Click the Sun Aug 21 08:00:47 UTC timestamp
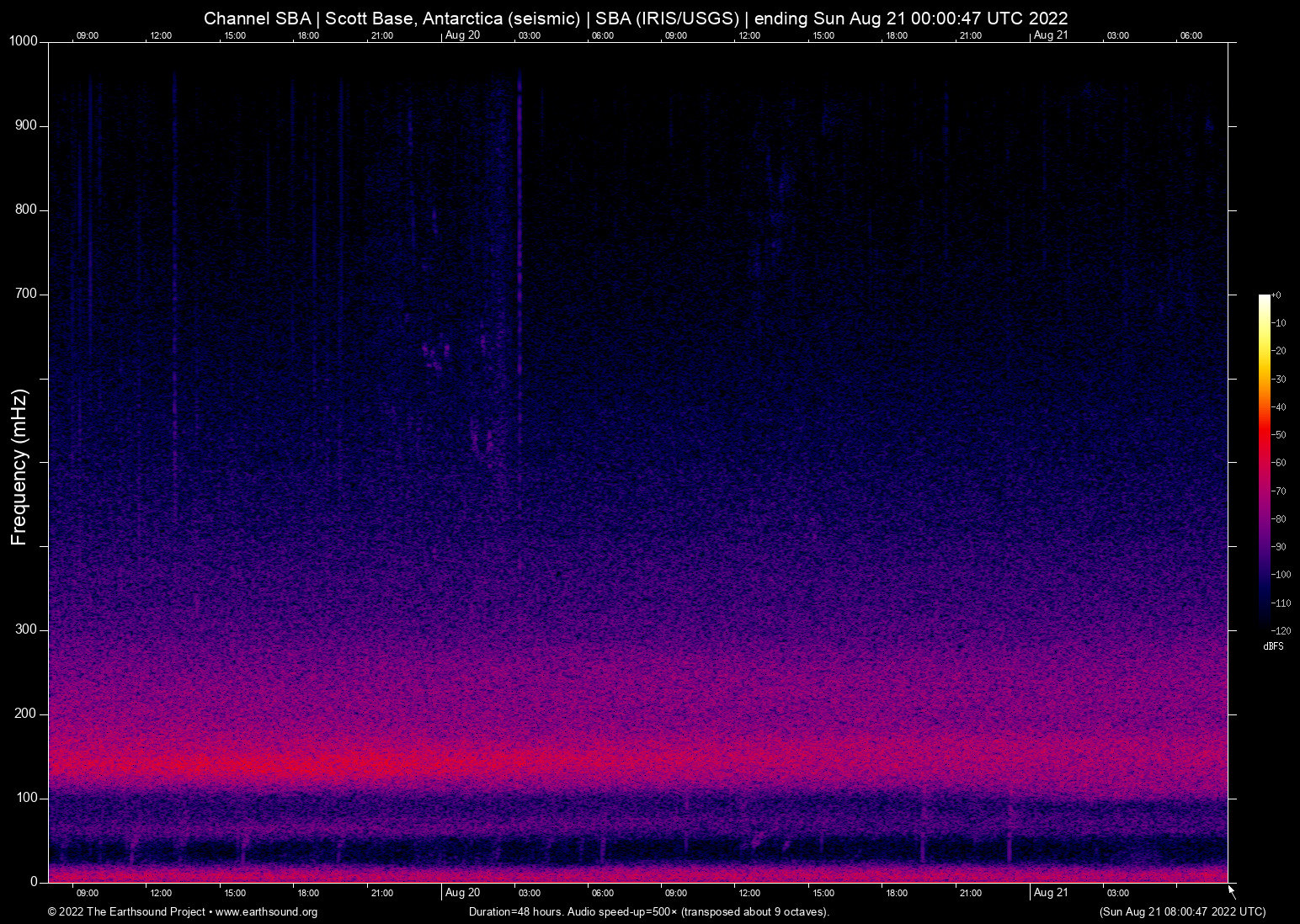The width and height of the screenshot is (1300, 924). click(1181, 912)
